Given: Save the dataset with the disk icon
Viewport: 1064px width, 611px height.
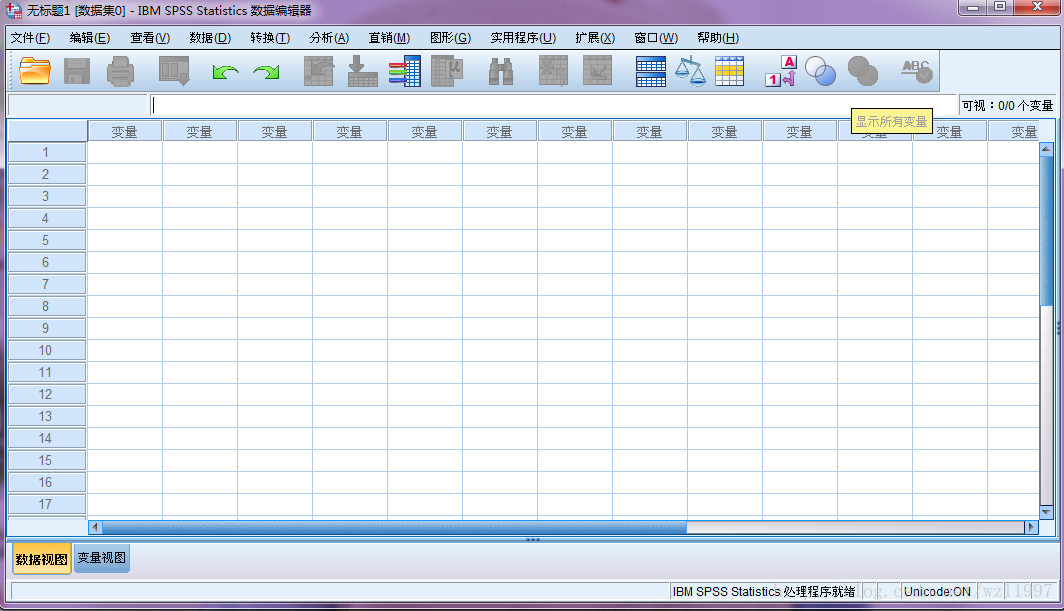Looking at the screenshot, I should pos(77,71).
